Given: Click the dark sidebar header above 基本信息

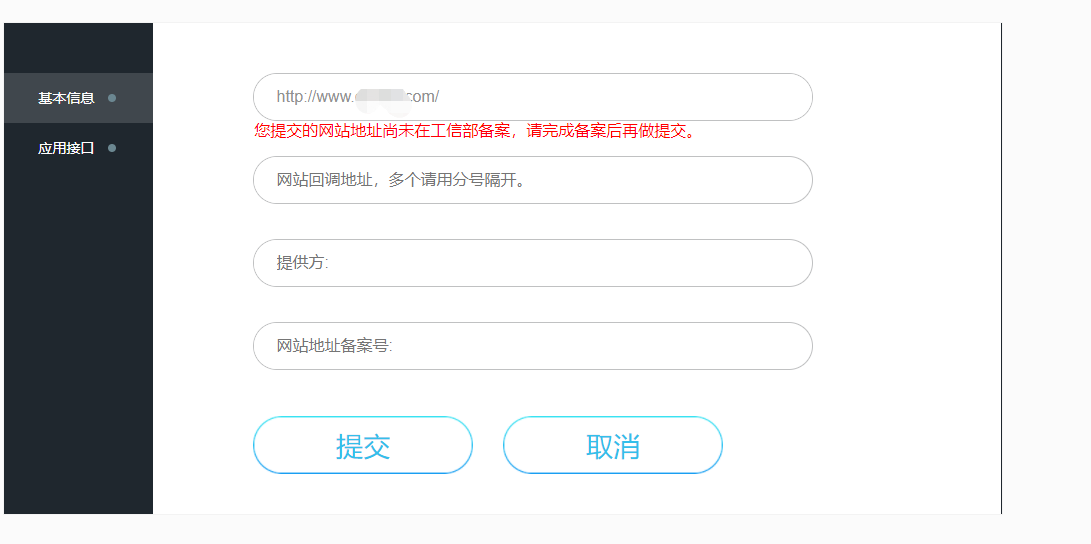Looking at the screenshot, I should point(78,48).
